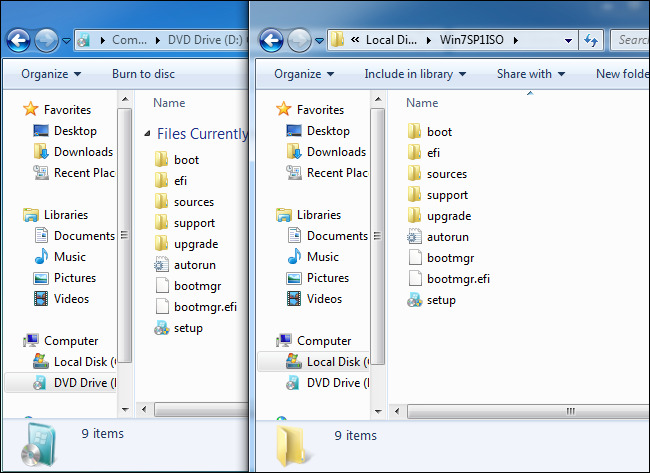Click horizontal scrollbar thumb in Win7SP1ISO window
Screen dimensions: 650x473
[529, 411]
